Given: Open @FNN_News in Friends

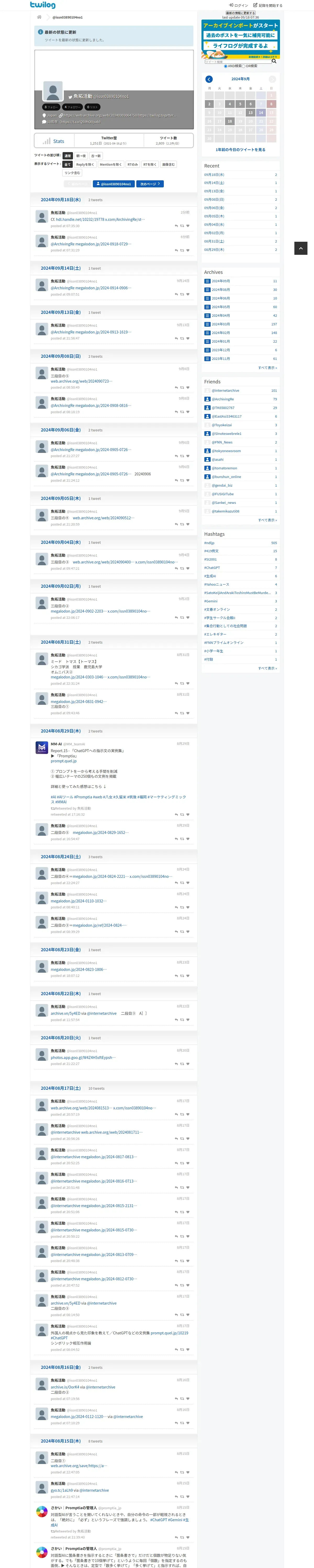Looking at the screenshot, I should [x=222, y=442].
